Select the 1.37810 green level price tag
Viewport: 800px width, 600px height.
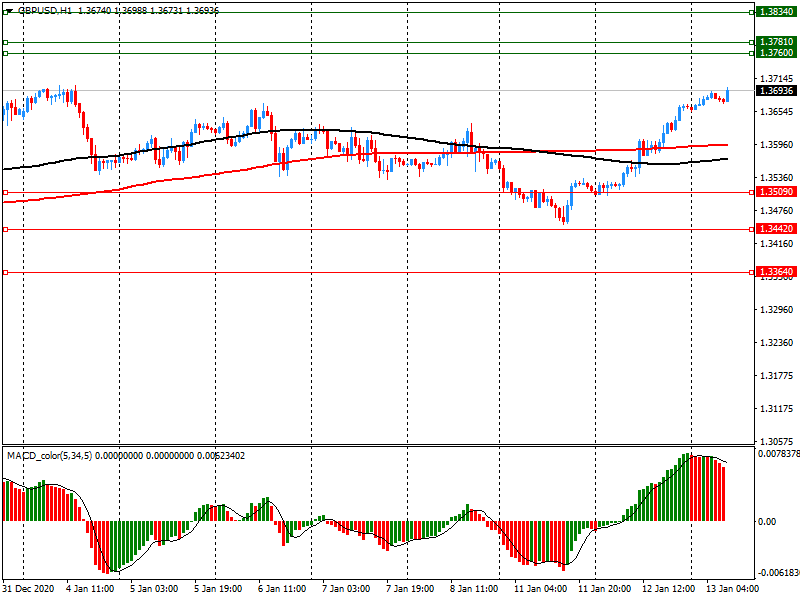point(776,42)
